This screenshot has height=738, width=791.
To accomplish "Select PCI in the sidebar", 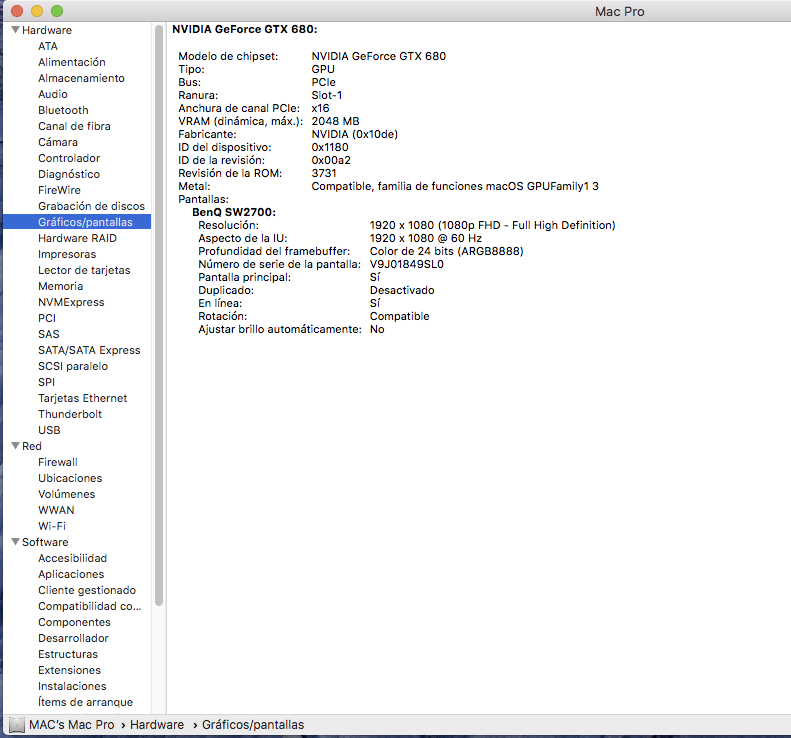I will click(x=47, y=318).
